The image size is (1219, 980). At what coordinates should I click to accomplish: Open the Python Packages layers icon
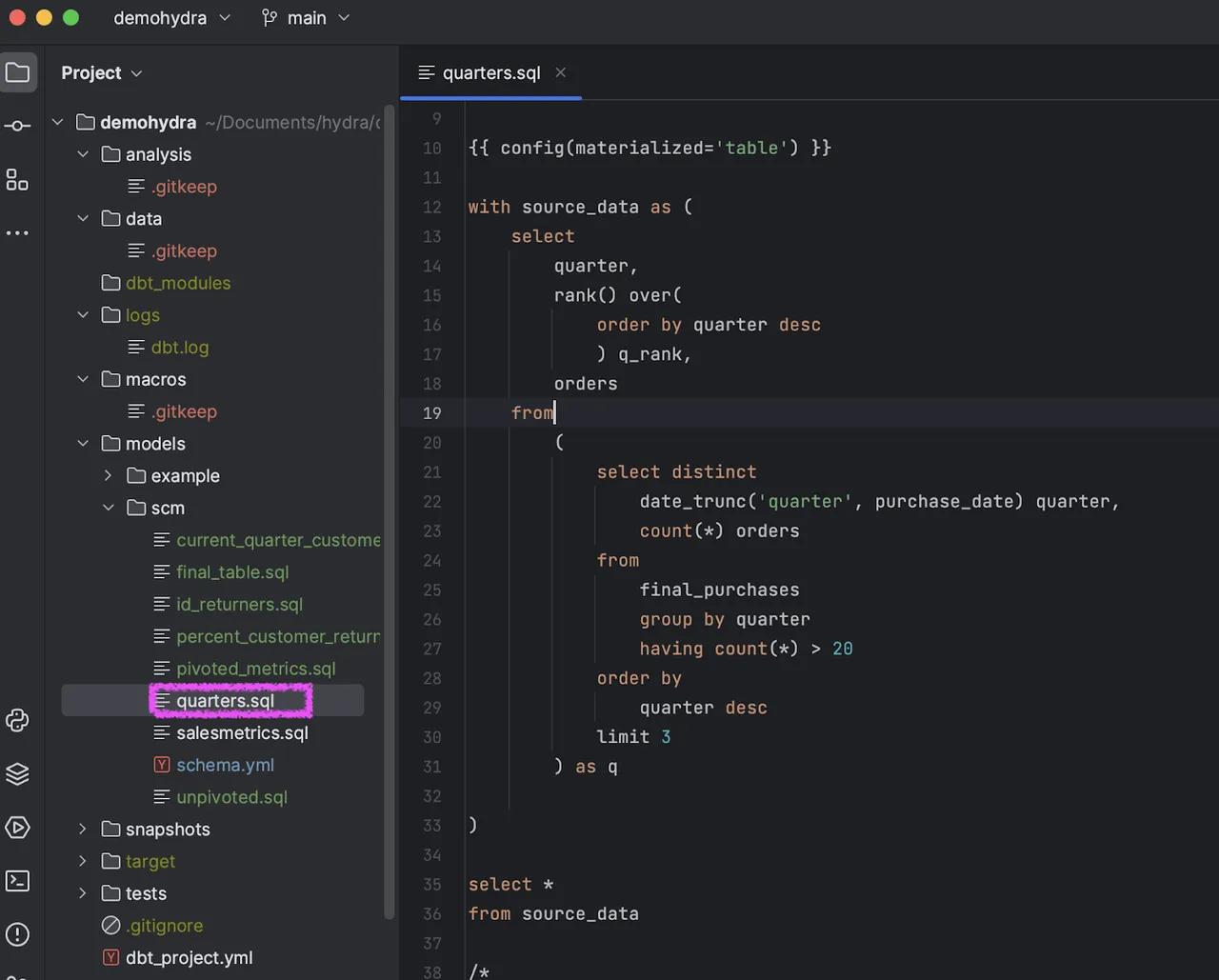[17, 773]
